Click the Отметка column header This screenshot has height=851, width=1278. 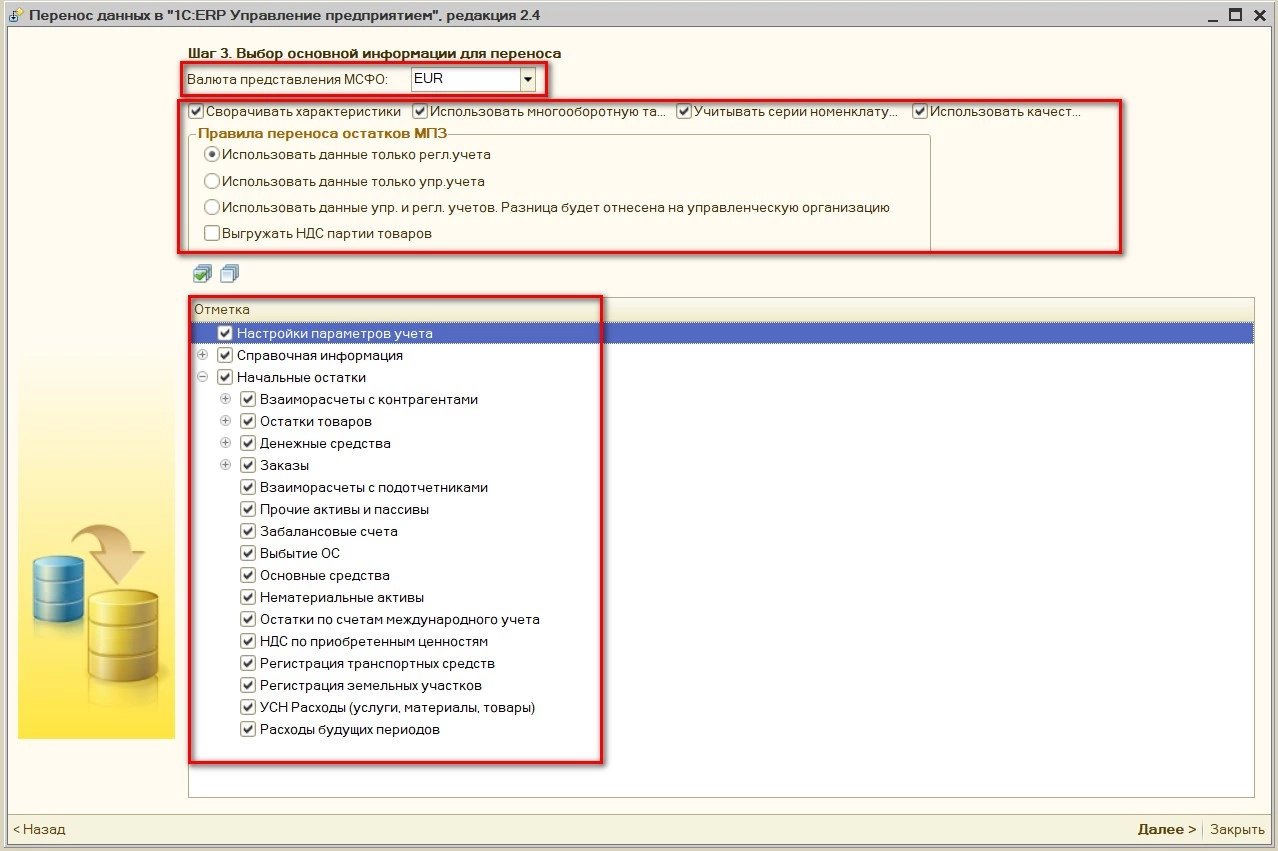[x=721, y=309]
